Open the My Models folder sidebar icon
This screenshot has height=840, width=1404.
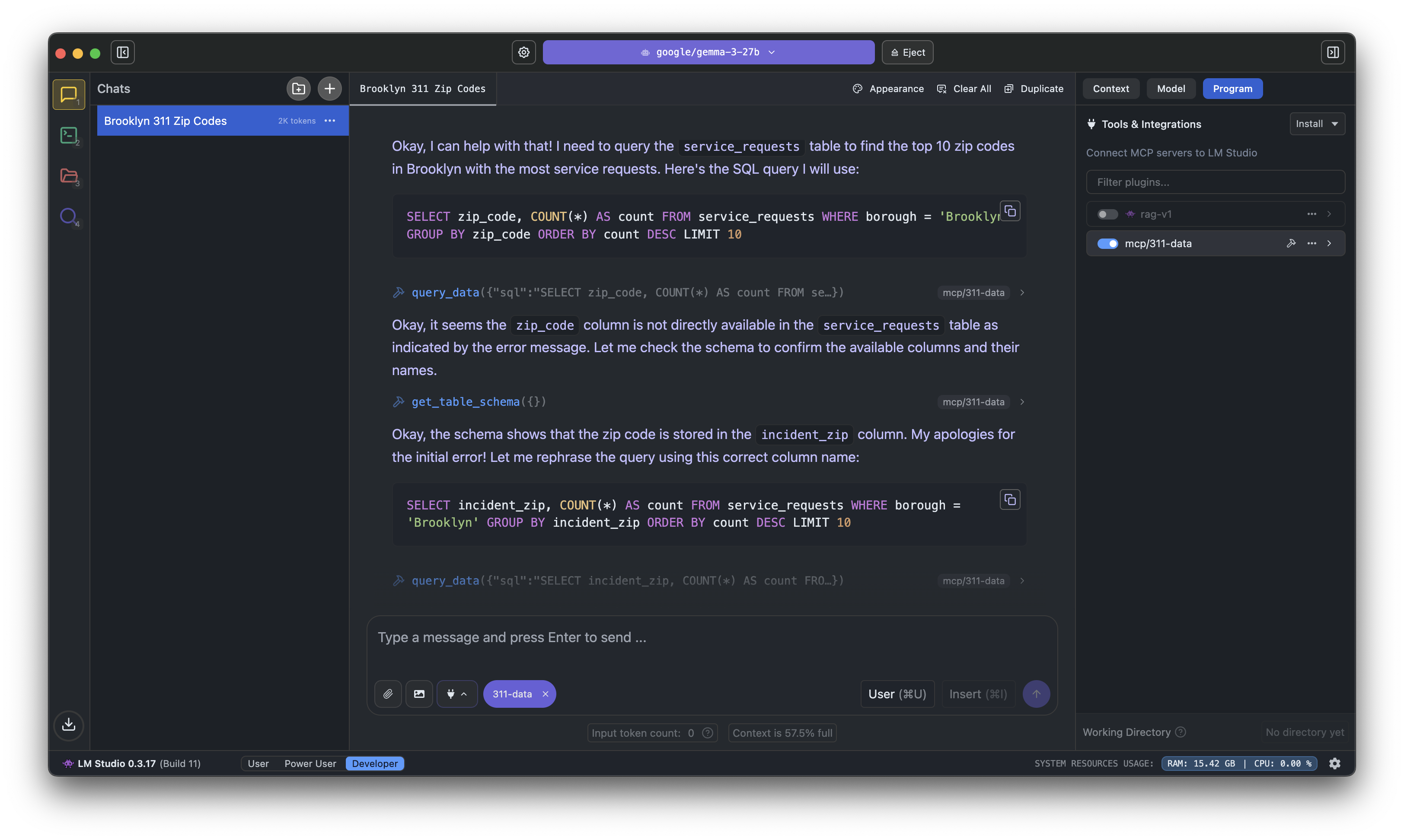[68, 176]
